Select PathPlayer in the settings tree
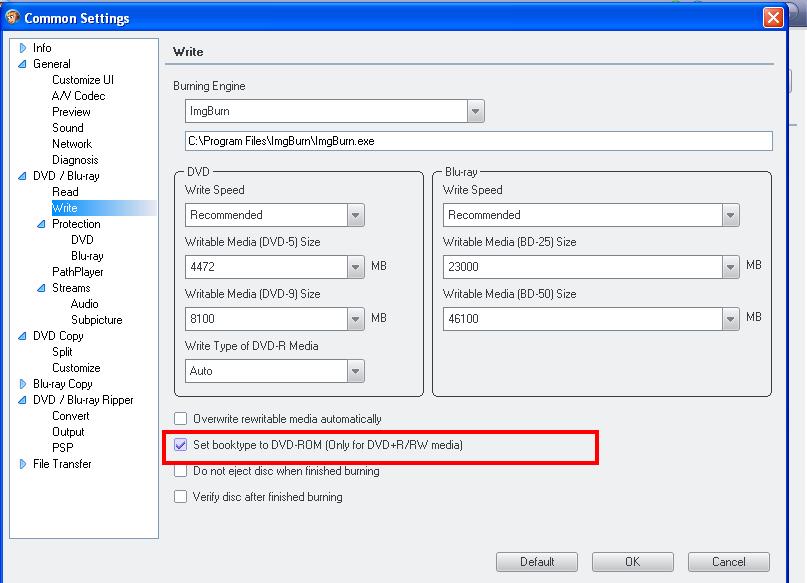This screenshot has height=583, width=807. tap(77, 272)
